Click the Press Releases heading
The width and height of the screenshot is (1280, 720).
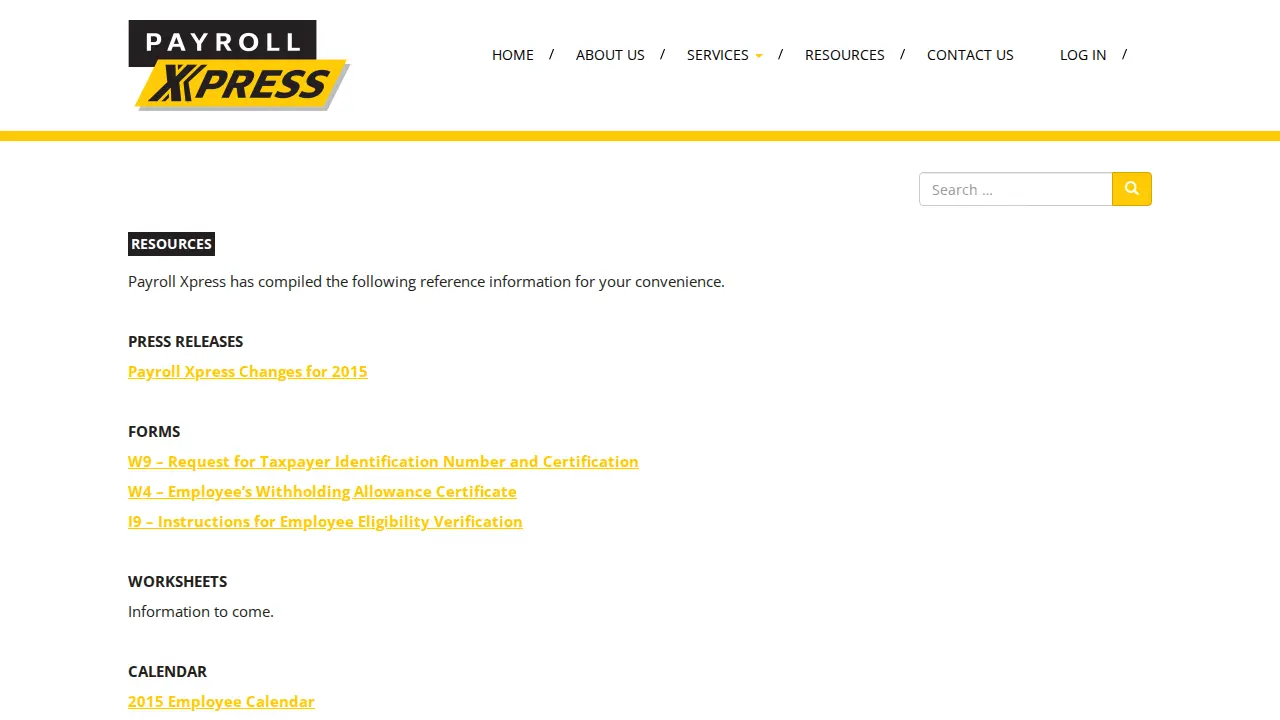tap(186, 341)
